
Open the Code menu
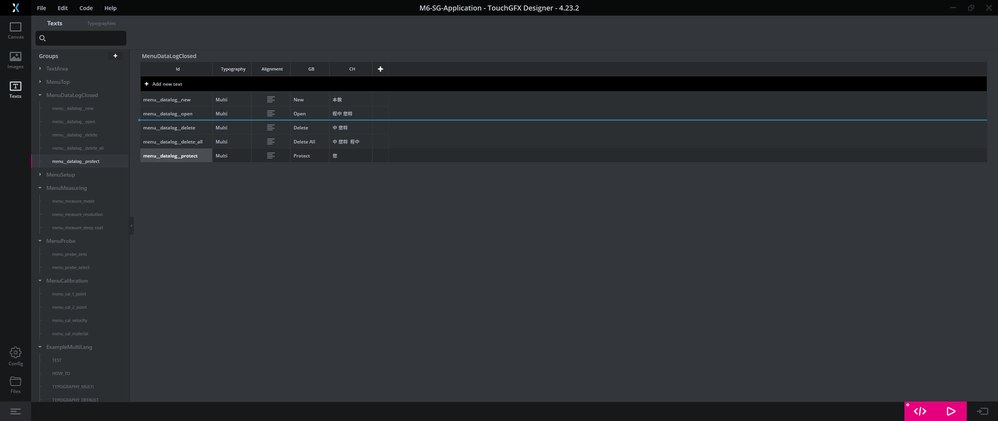(x=86, y=8)
